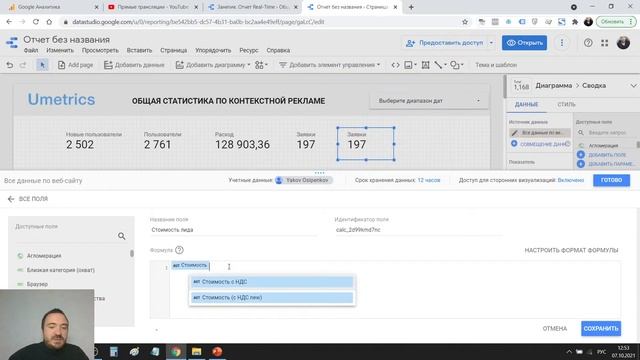Image resolution: width=640 pixels, height=360 pixels.
Task: Click Предоставить доступ button
Action: click(x=445, y=43)
